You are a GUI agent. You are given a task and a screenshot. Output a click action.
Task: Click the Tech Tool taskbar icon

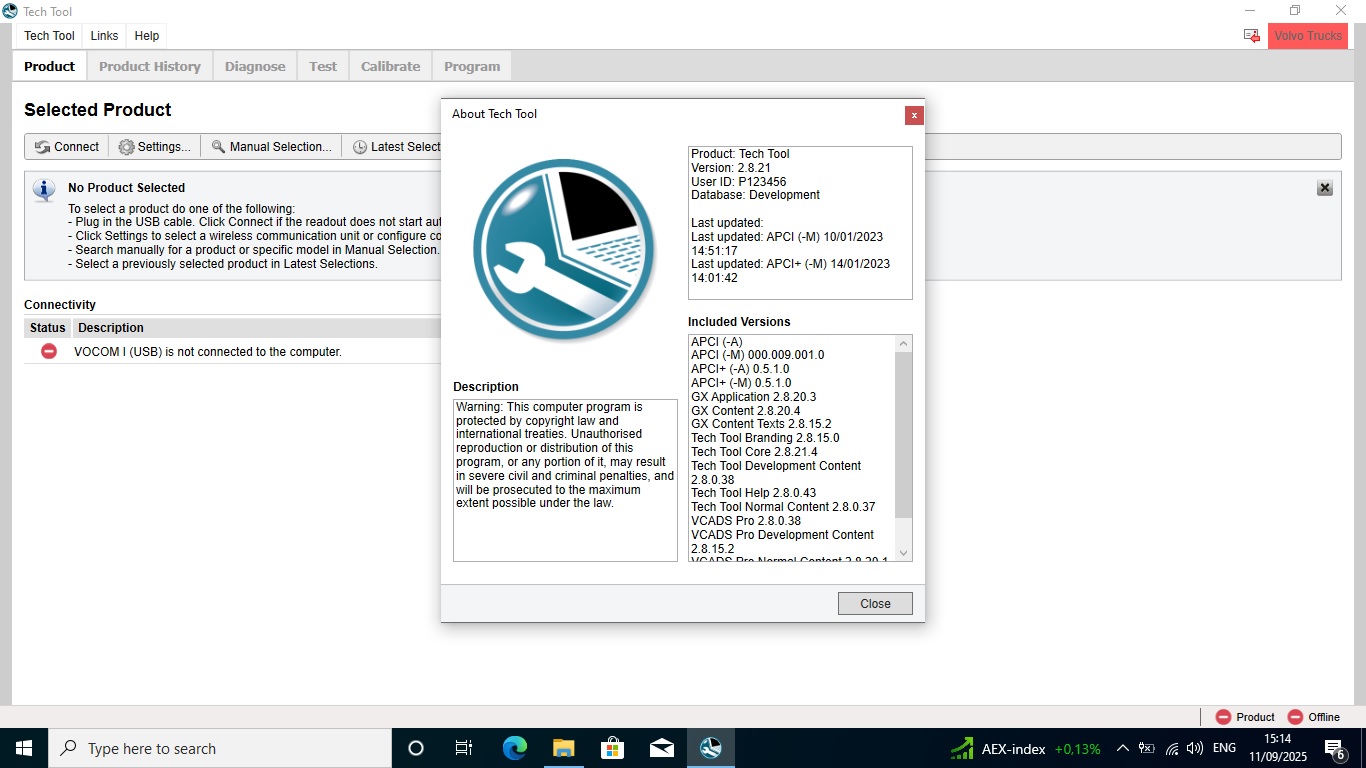[x=710, y=748]
